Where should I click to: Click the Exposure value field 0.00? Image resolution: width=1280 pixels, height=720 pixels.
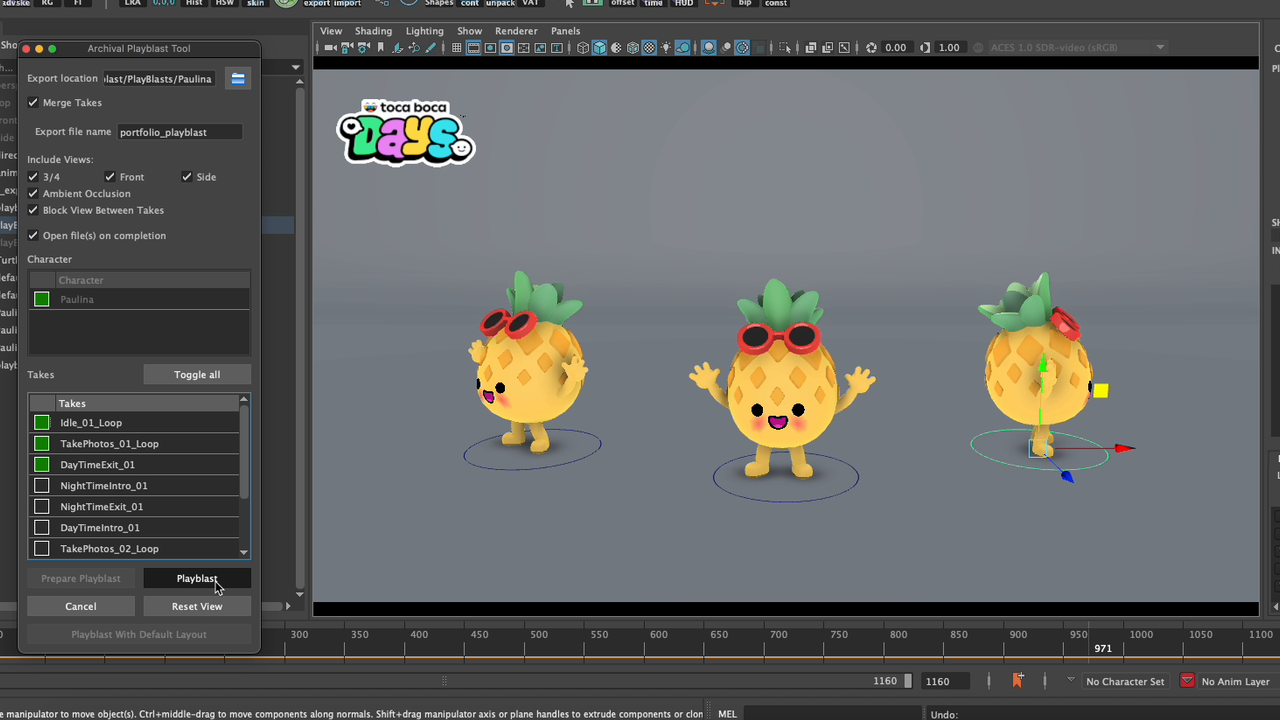point(896,47)
